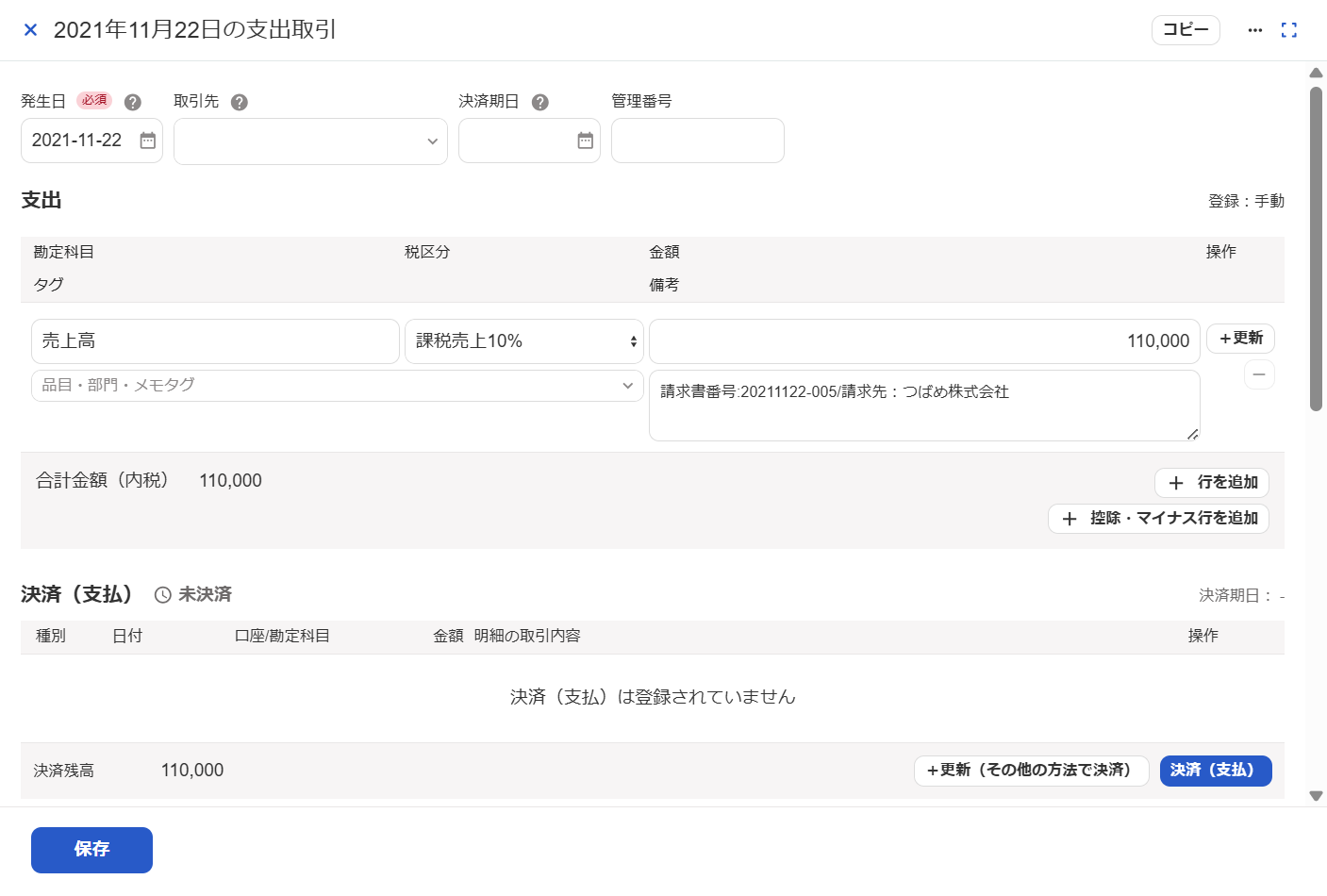Click the 口座/勘定科目 column header
Image resolution: width=1327 pixels, height=896 pixels.
[x=282, y=637]
